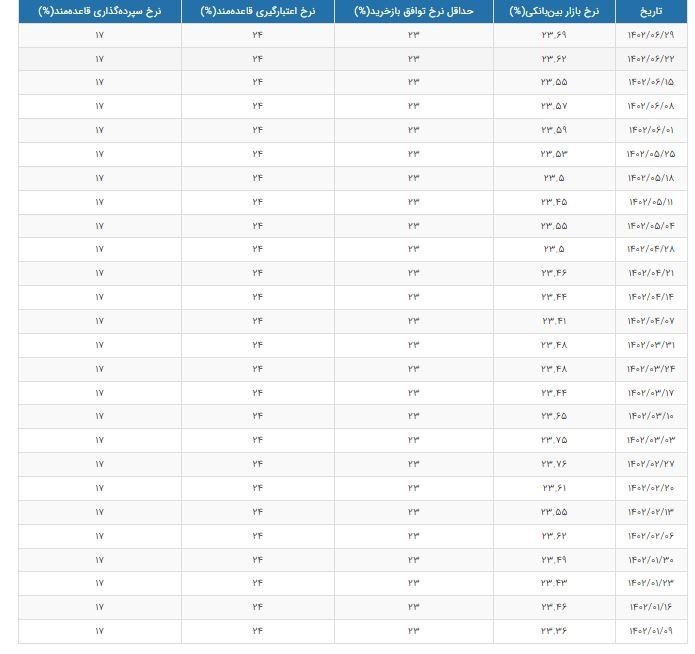Click the تاریخ column header
695x654 pixels.
(x=651, y=11)
